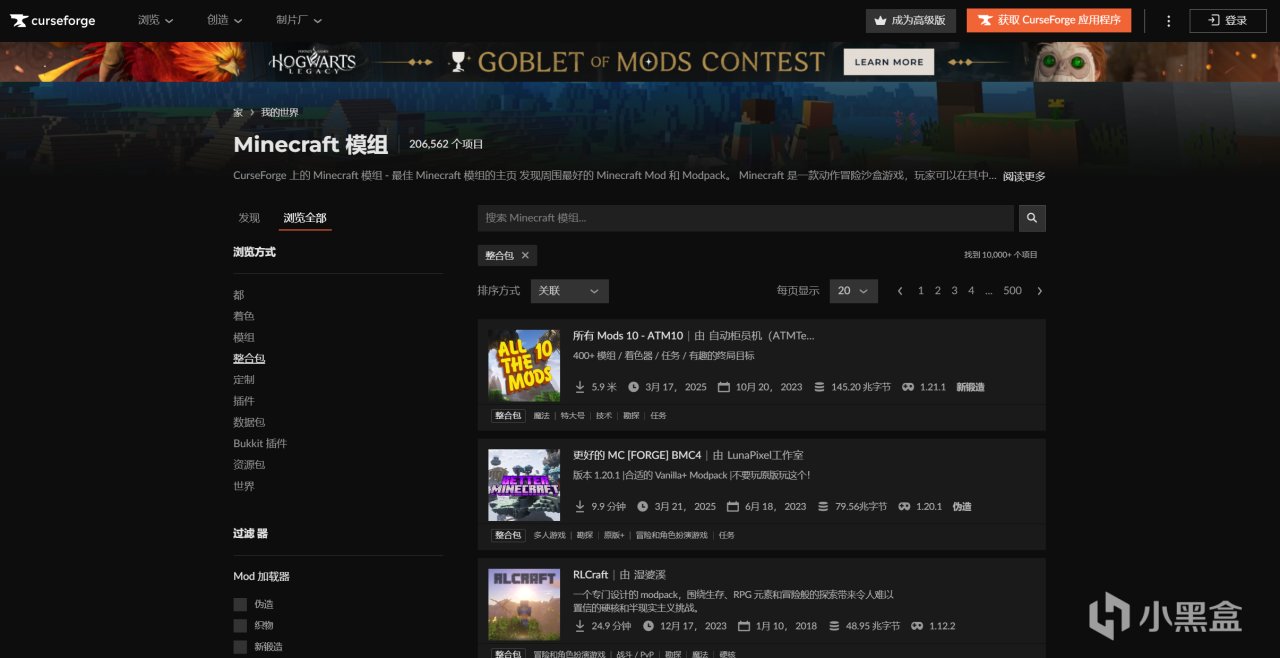Check the 新锻造 mod loader checkbox
This screenshot has height=658, width=1280.
coord(240,647)
